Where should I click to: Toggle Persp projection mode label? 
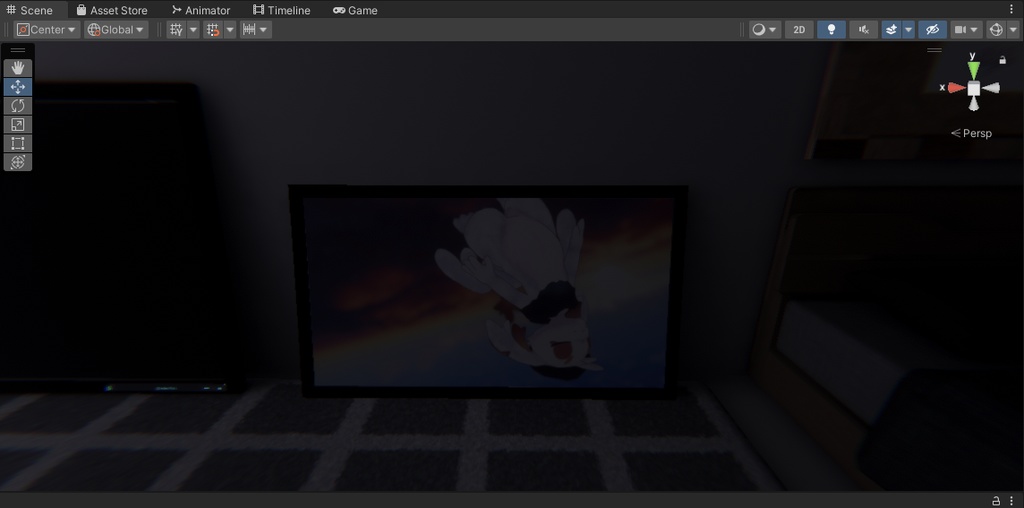click(972, 133)
